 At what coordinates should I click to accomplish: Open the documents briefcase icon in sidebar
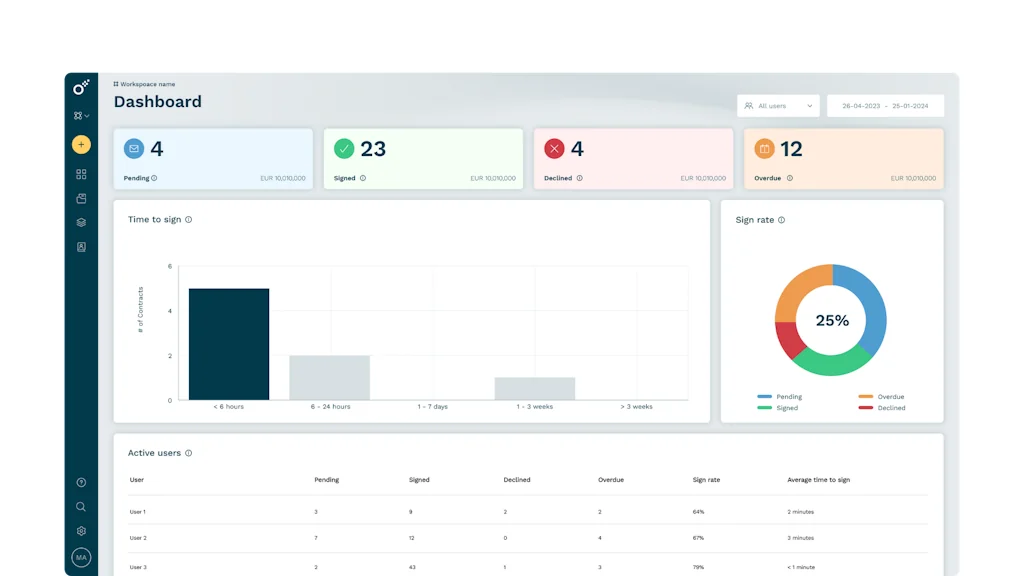81,198
